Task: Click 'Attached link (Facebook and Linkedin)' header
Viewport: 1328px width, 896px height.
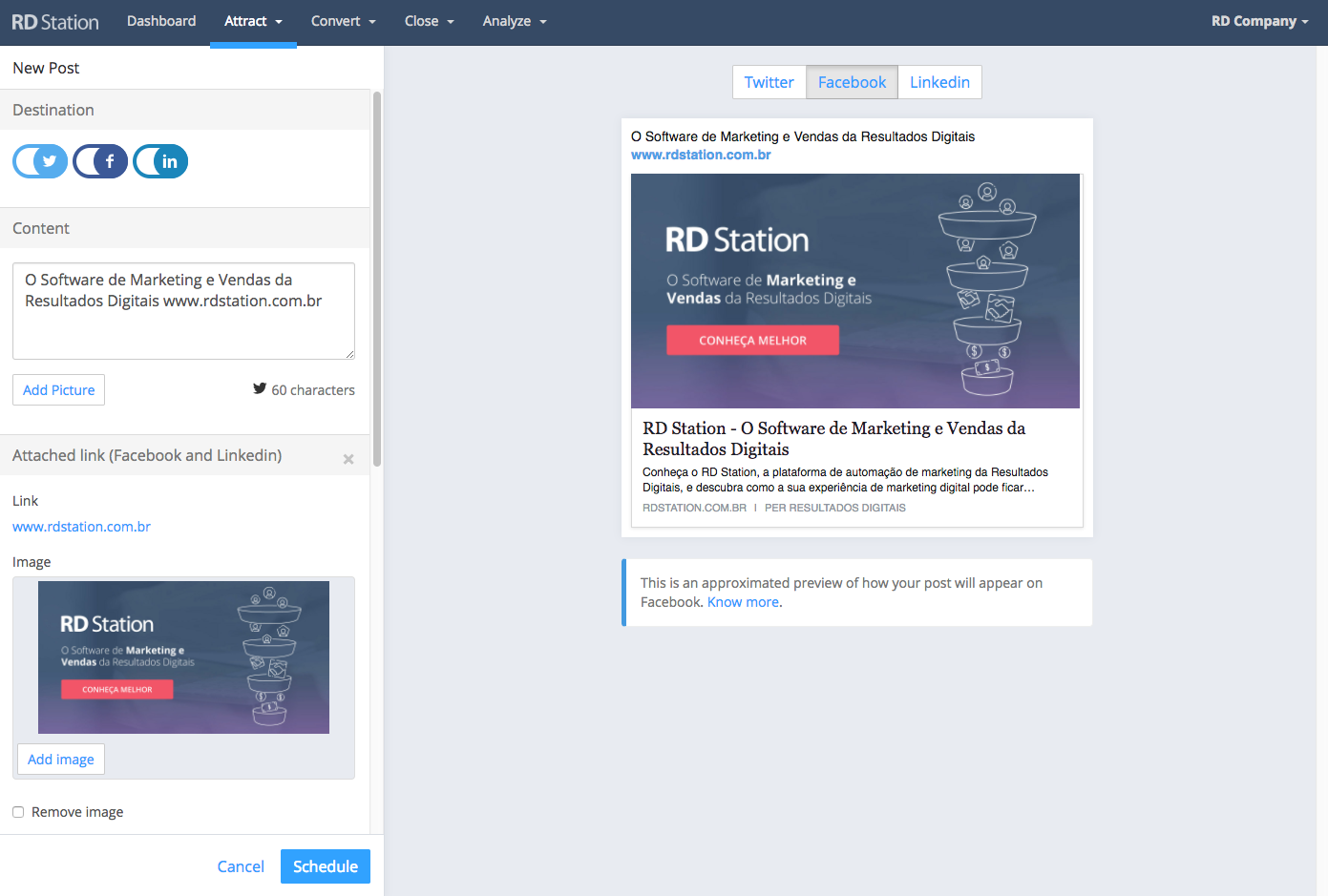Action: 147,455
